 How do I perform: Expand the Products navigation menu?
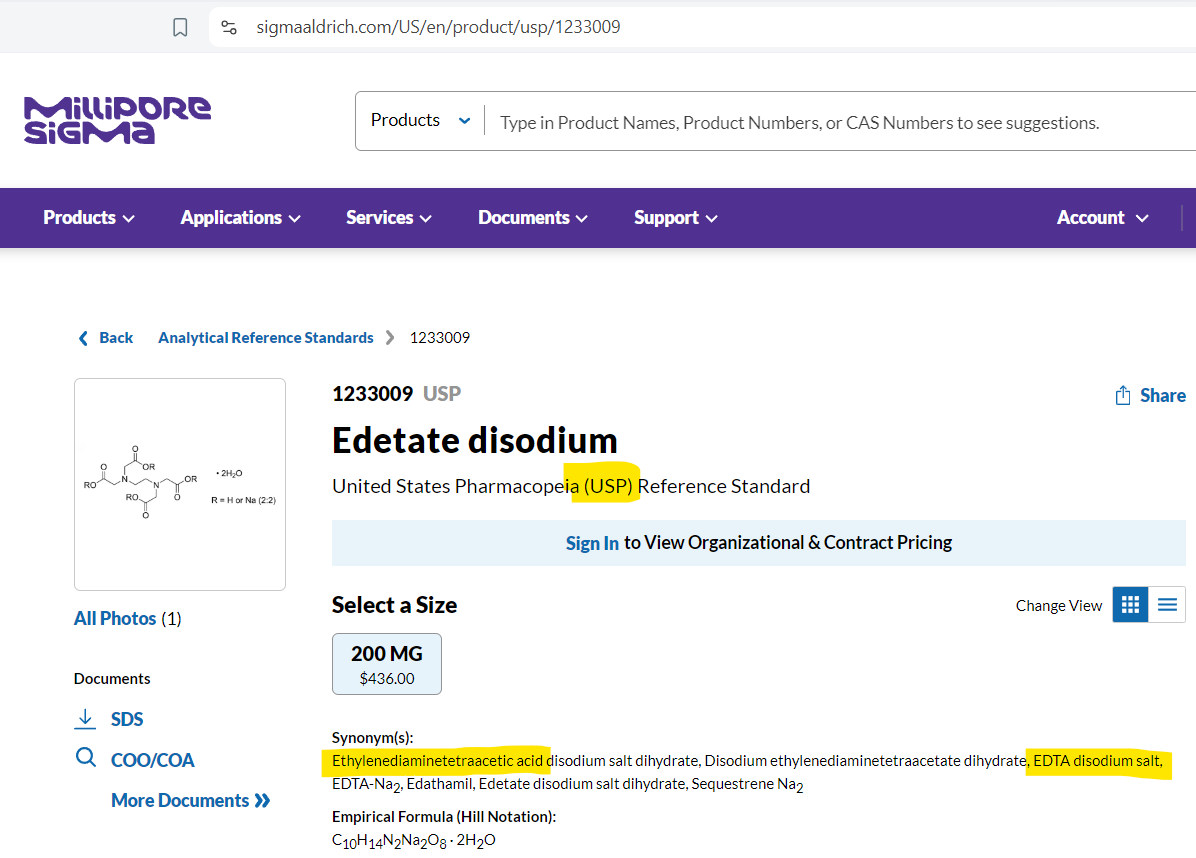[89, 218]
